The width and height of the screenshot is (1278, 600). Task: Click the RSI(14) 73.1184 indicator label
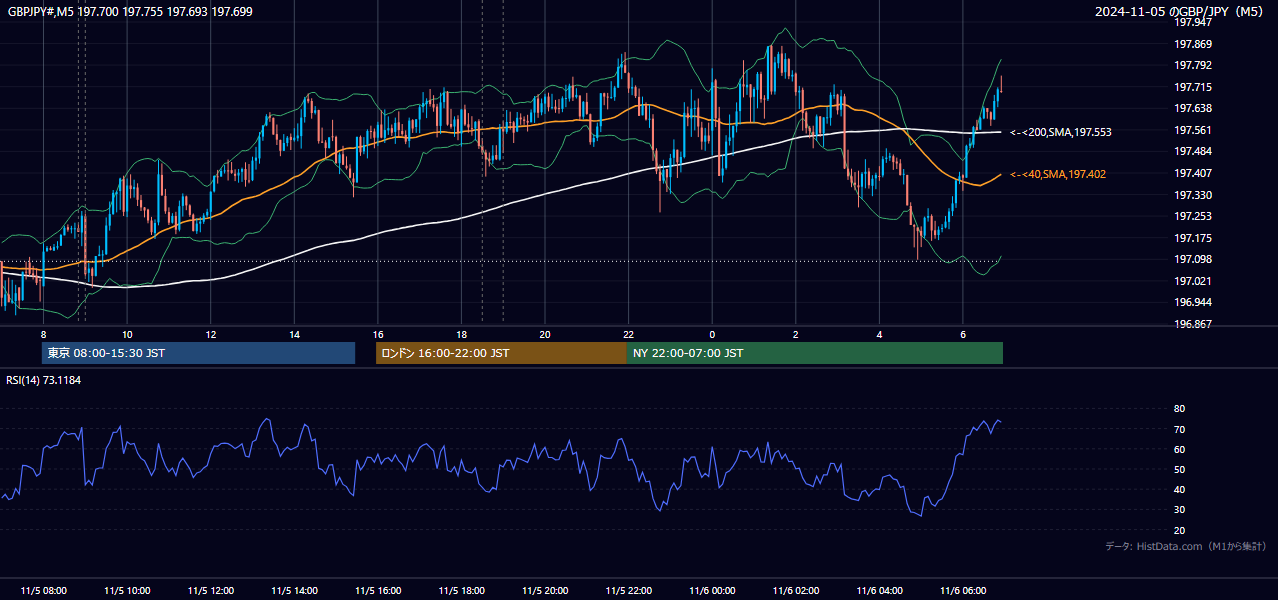pos(43,380)
